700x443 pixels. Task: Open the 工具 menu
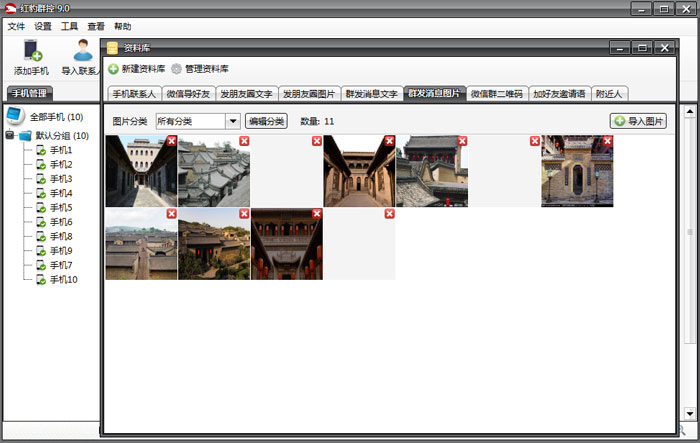[x=69, y=26]
